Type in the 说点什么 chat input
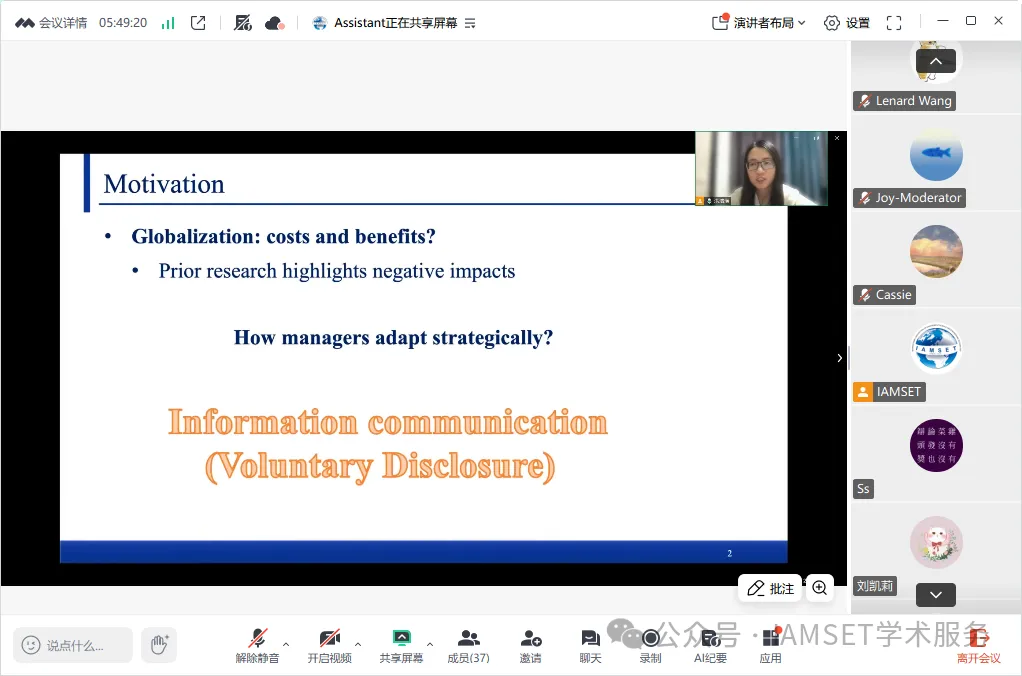Image resolution: width=1022 pixels, height=676 pixels. pyautogui.click(x=73, y=645)
